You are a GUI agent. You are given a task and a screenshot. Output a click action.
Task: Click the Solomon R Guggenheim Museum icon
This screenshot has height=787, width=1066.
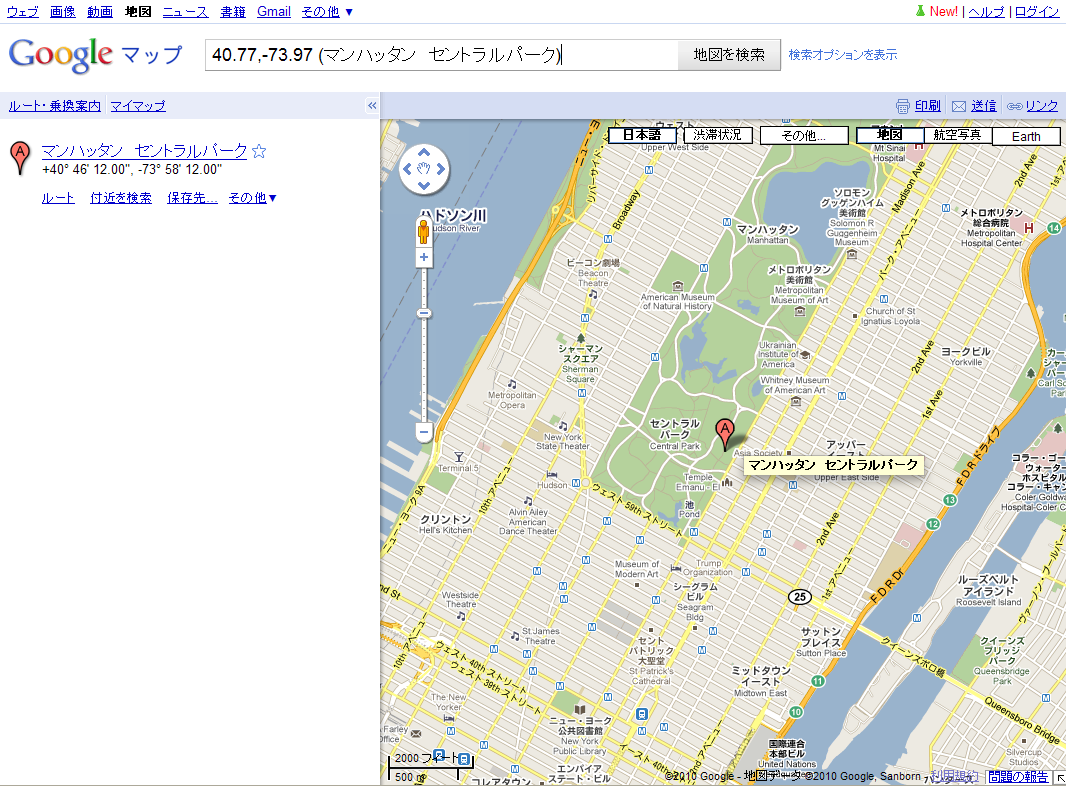(852, 254)
